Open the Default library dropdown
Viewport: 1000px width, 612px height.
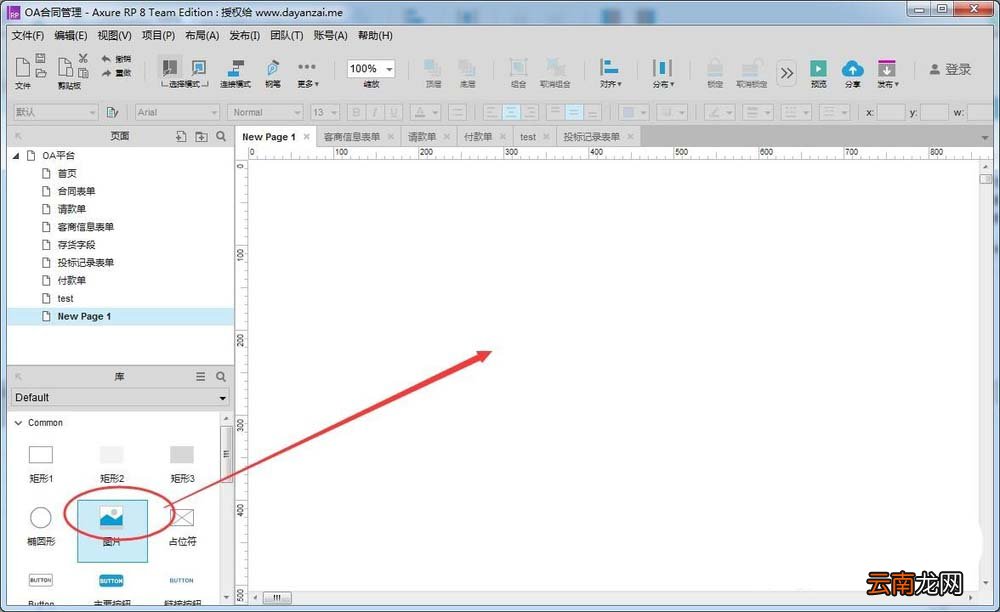coord(120,397)
